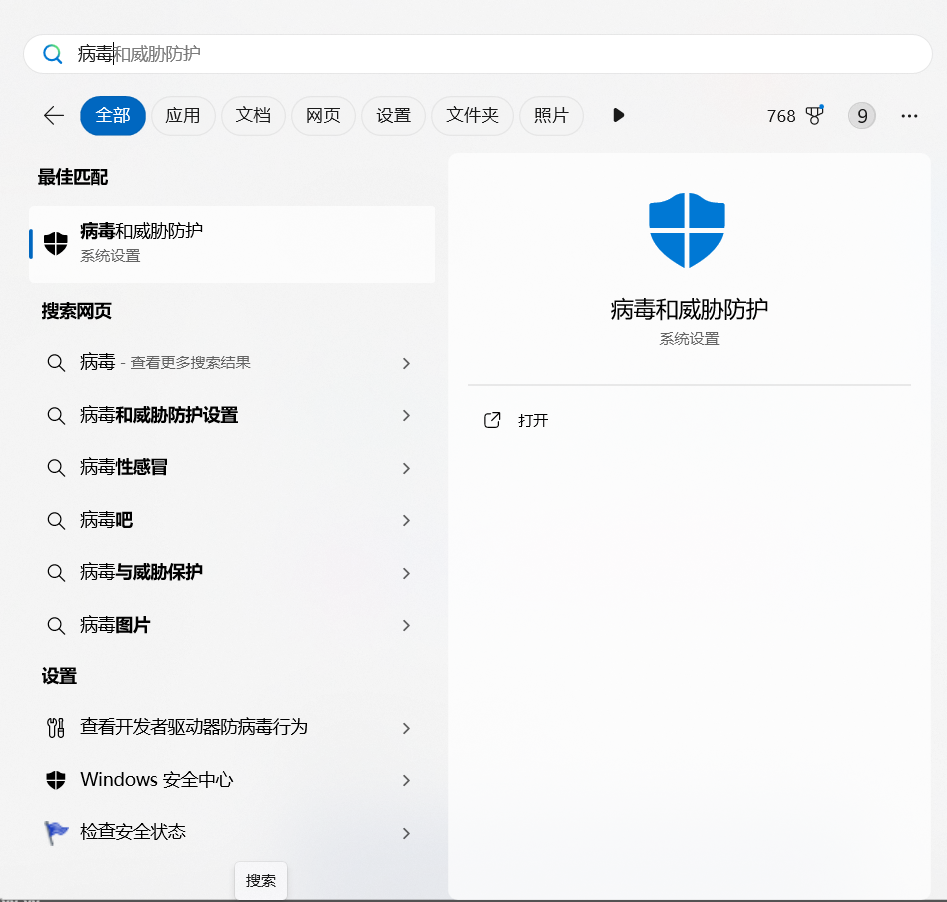Click the Windows 安全中心 settings text
Viewport: 947px width, 902px height.
(157, 780)
